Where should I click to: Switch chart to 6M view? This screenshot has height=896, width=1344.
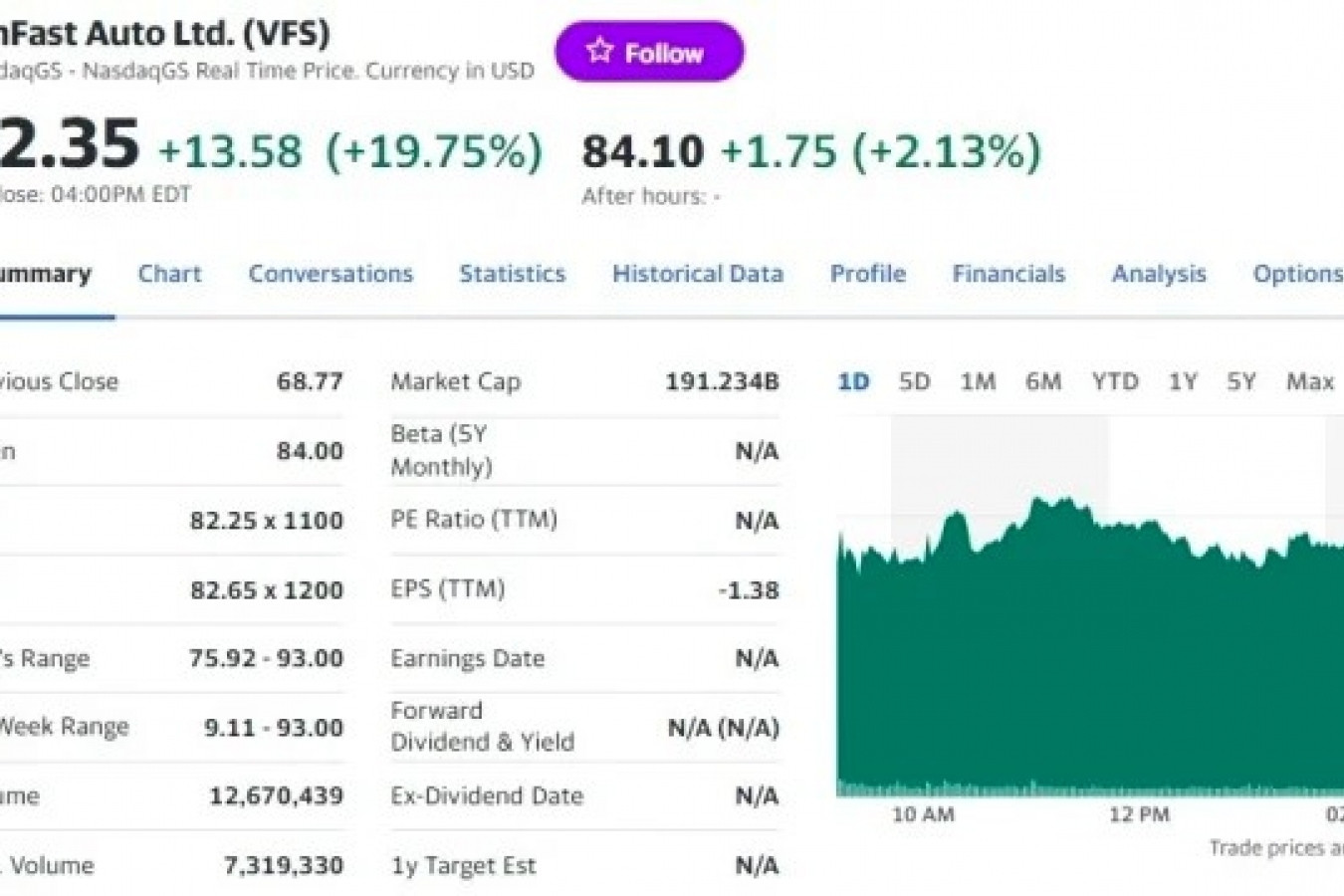coord(1043,381)
